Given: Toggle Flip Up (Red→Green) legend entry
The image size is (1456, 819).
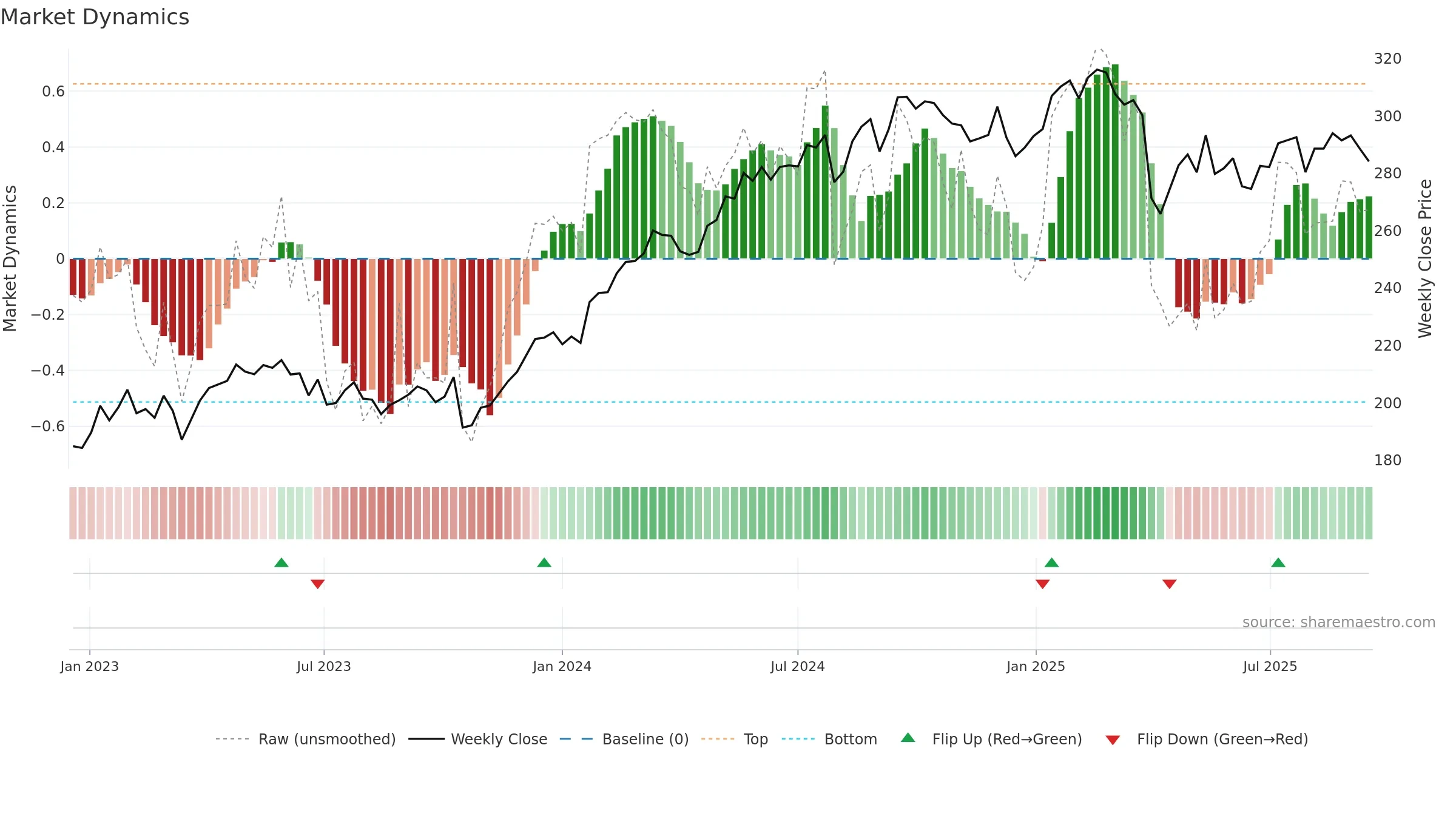Looking at the screenshot, I should tap(991, 739).
